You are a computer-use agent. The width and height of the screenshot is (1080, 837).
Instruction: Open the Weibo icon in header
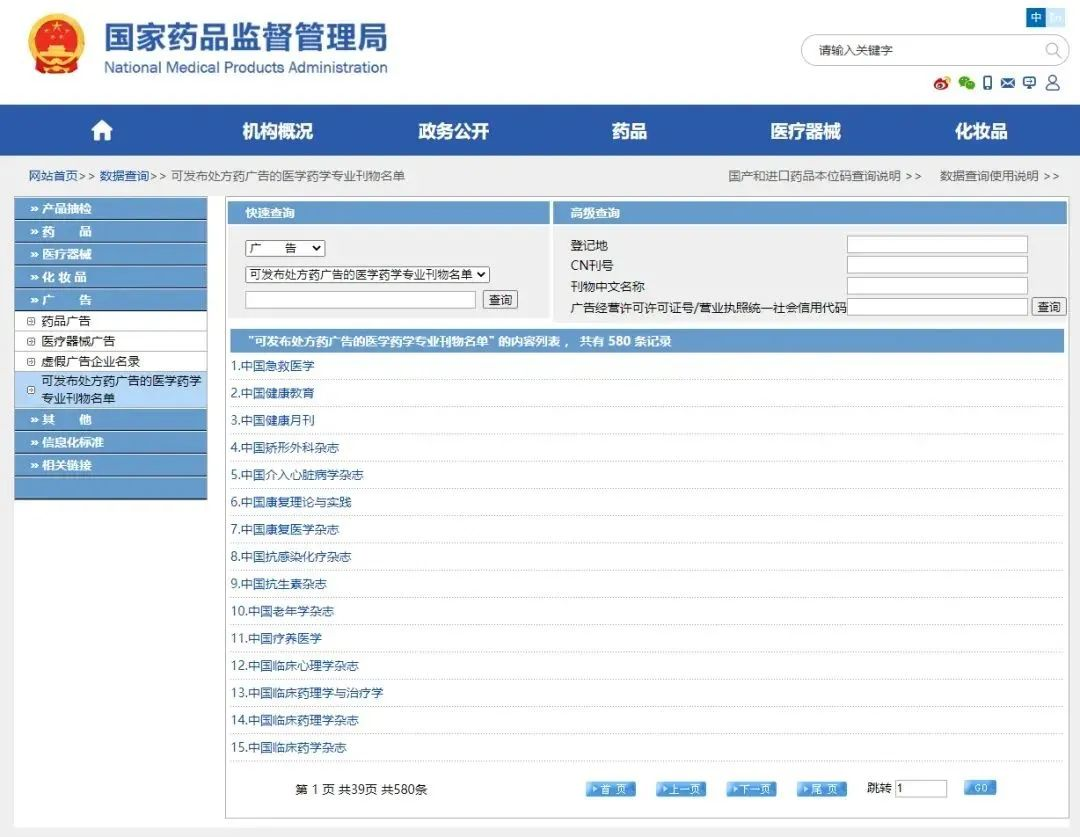[x=942, y=83]
